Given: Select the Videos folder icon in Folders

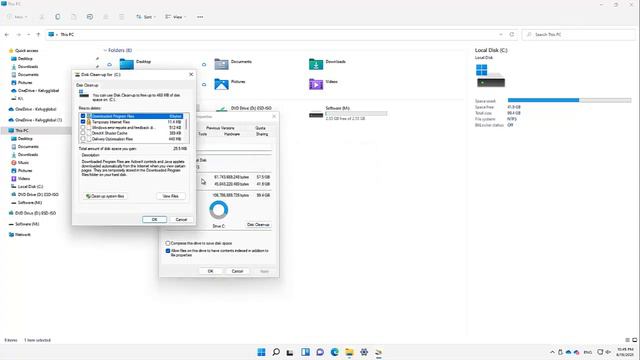Looking at the screenshot, I should tap(316, 84).
